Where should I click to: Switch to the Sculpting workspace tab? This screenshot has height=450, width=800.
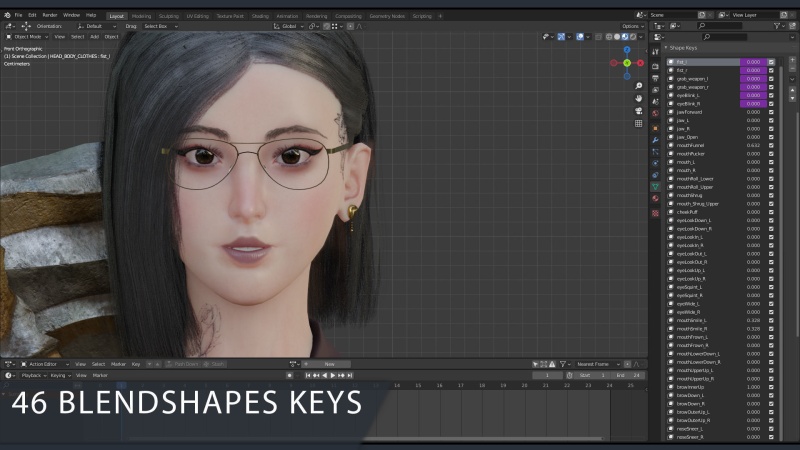click(168, 16)
